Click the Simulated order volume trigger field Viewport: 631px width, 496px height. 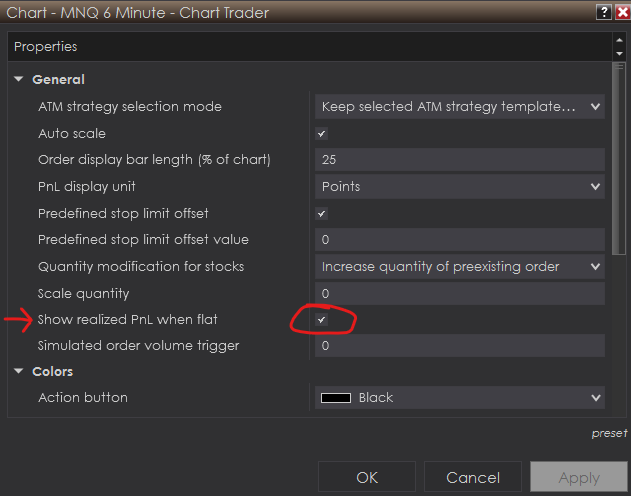(x=460, y=346)
